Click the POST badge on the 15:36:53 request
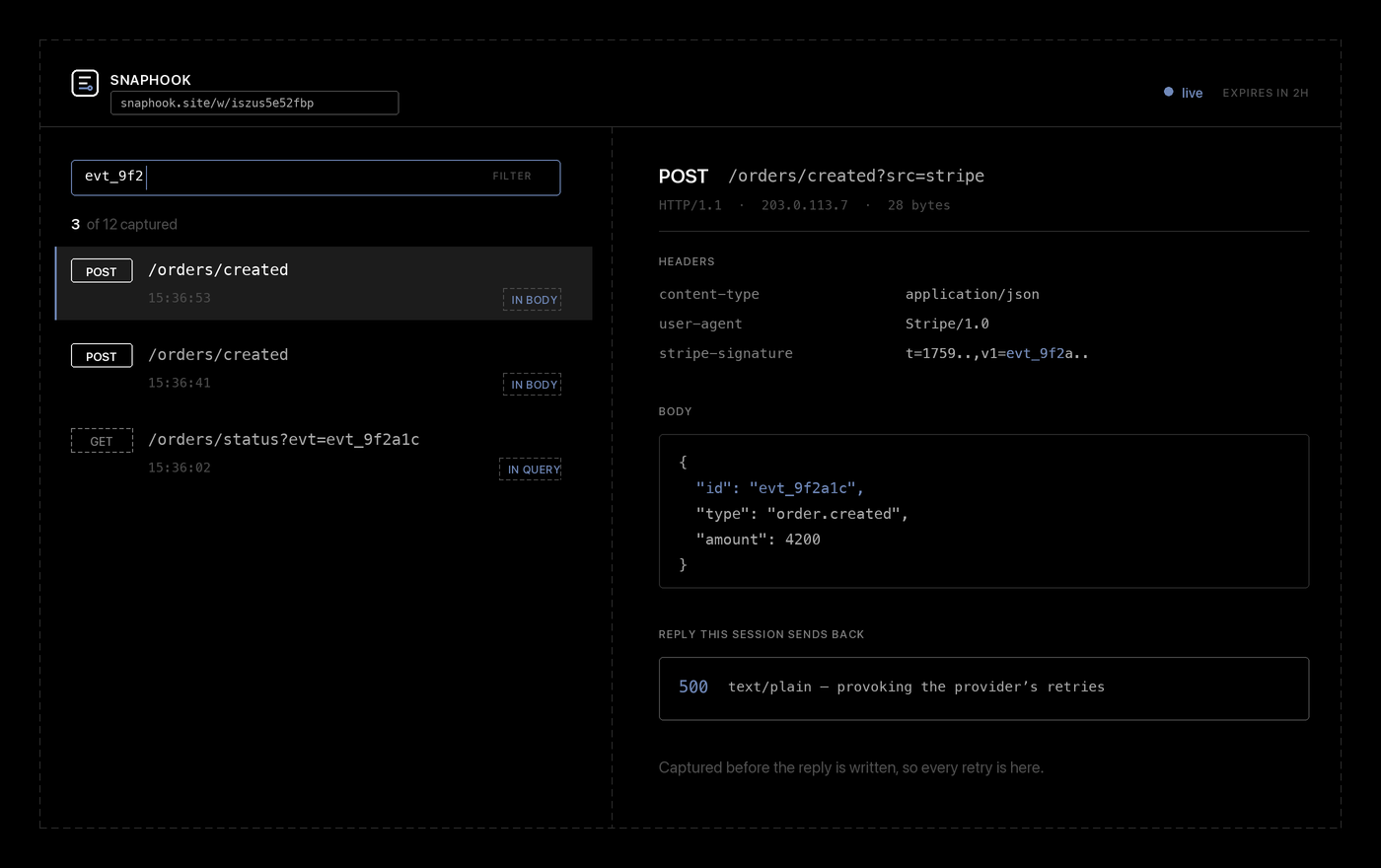The image size is (1381, 868). click(x=102, y=271)
